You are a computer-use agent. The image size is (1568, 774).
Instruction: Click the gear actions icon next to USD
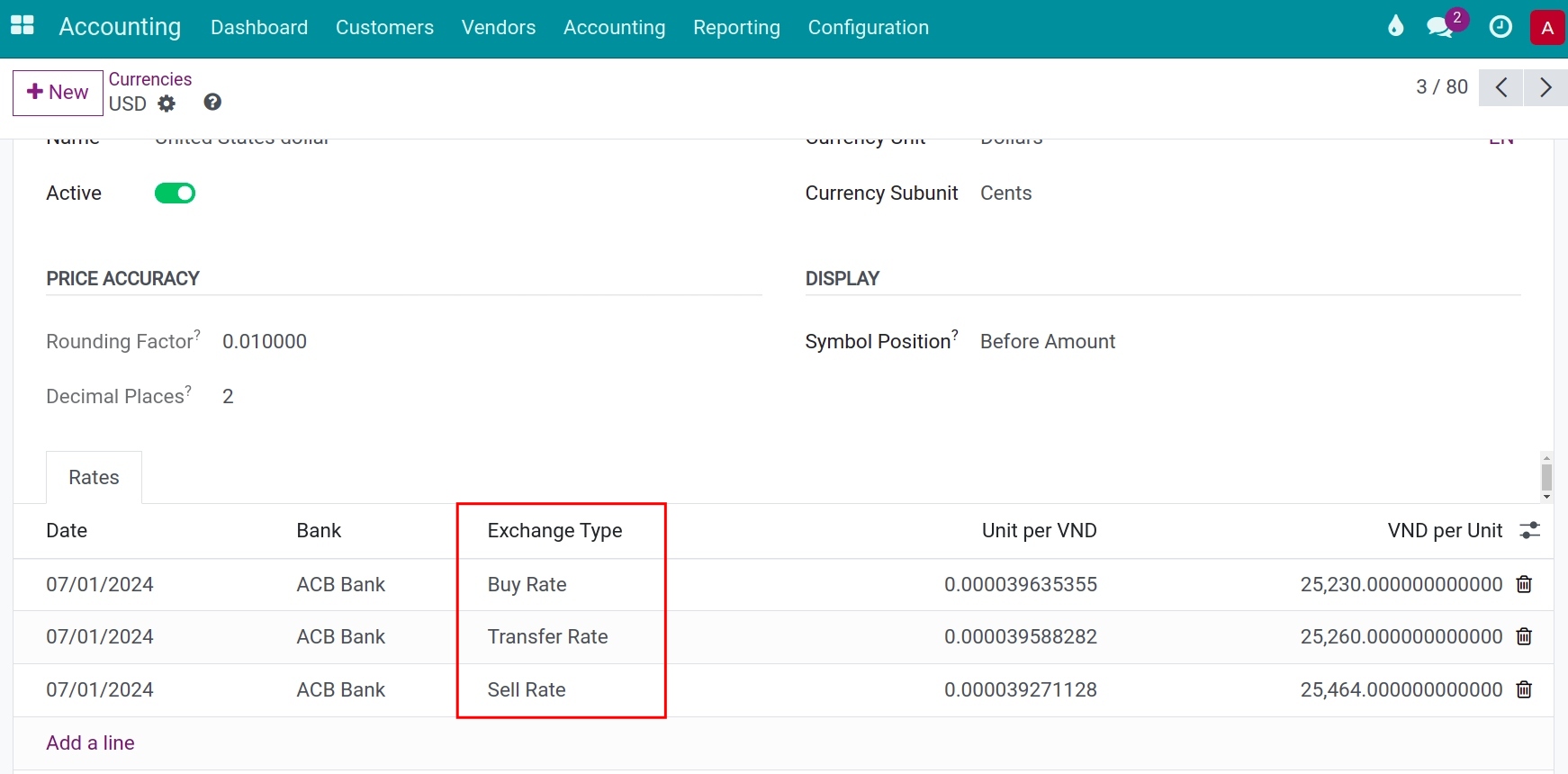point(167,103)
